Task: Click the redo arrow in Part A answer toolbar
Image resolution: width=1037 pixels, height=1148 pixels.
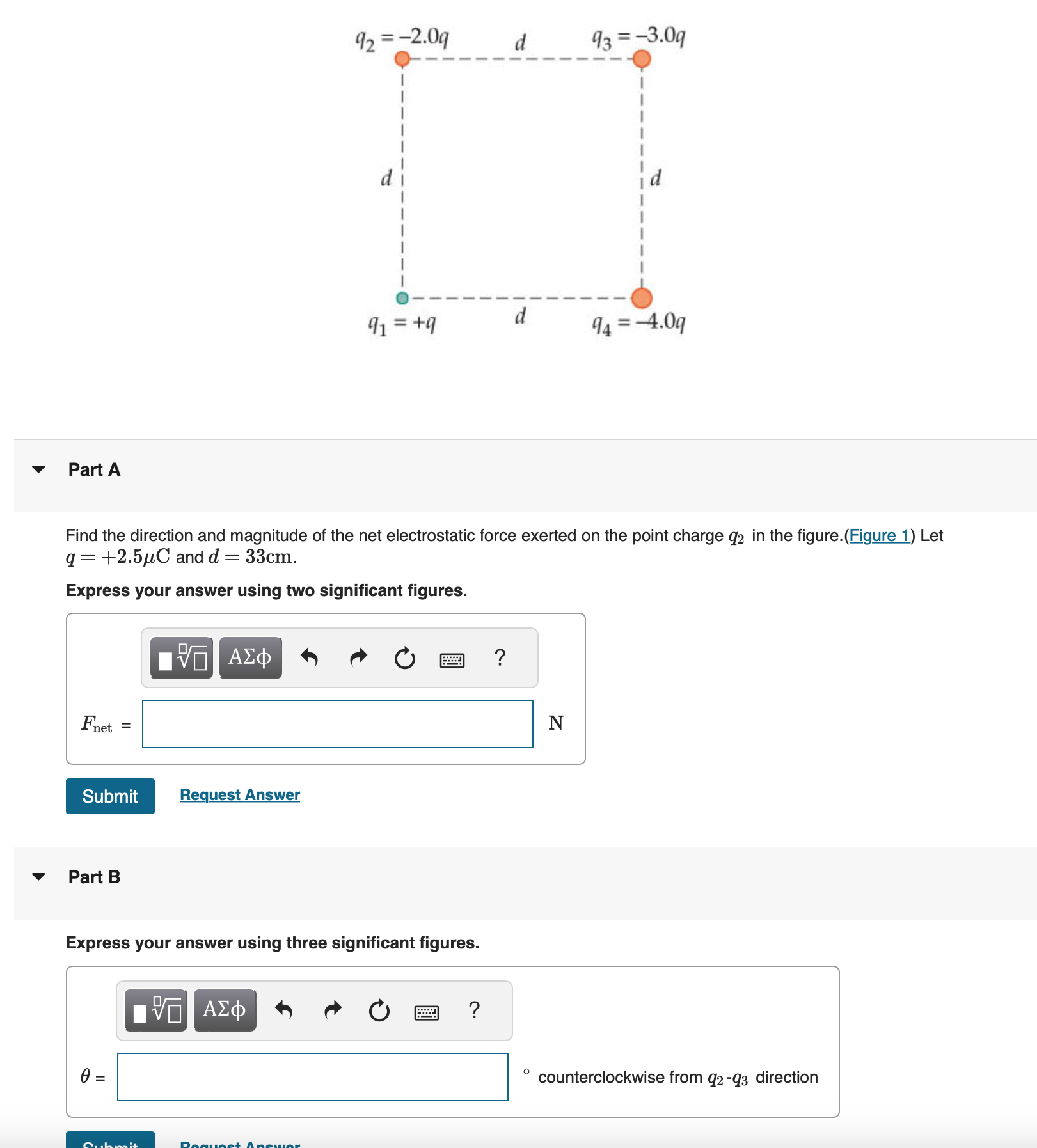Action: coord(358,658)
